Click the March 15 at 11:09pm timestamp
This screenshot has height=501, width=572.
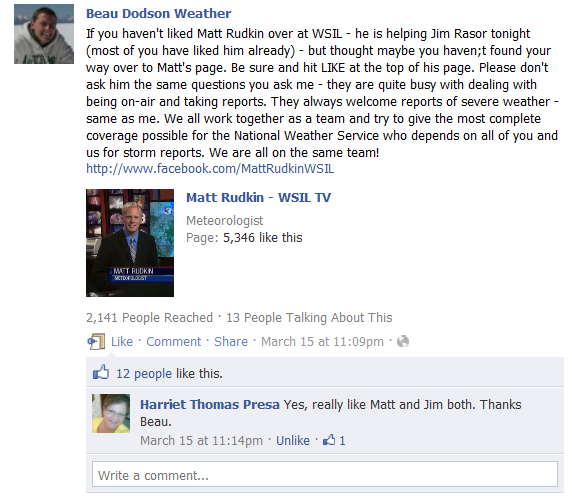pyautogui.click(x=322, y=342)
